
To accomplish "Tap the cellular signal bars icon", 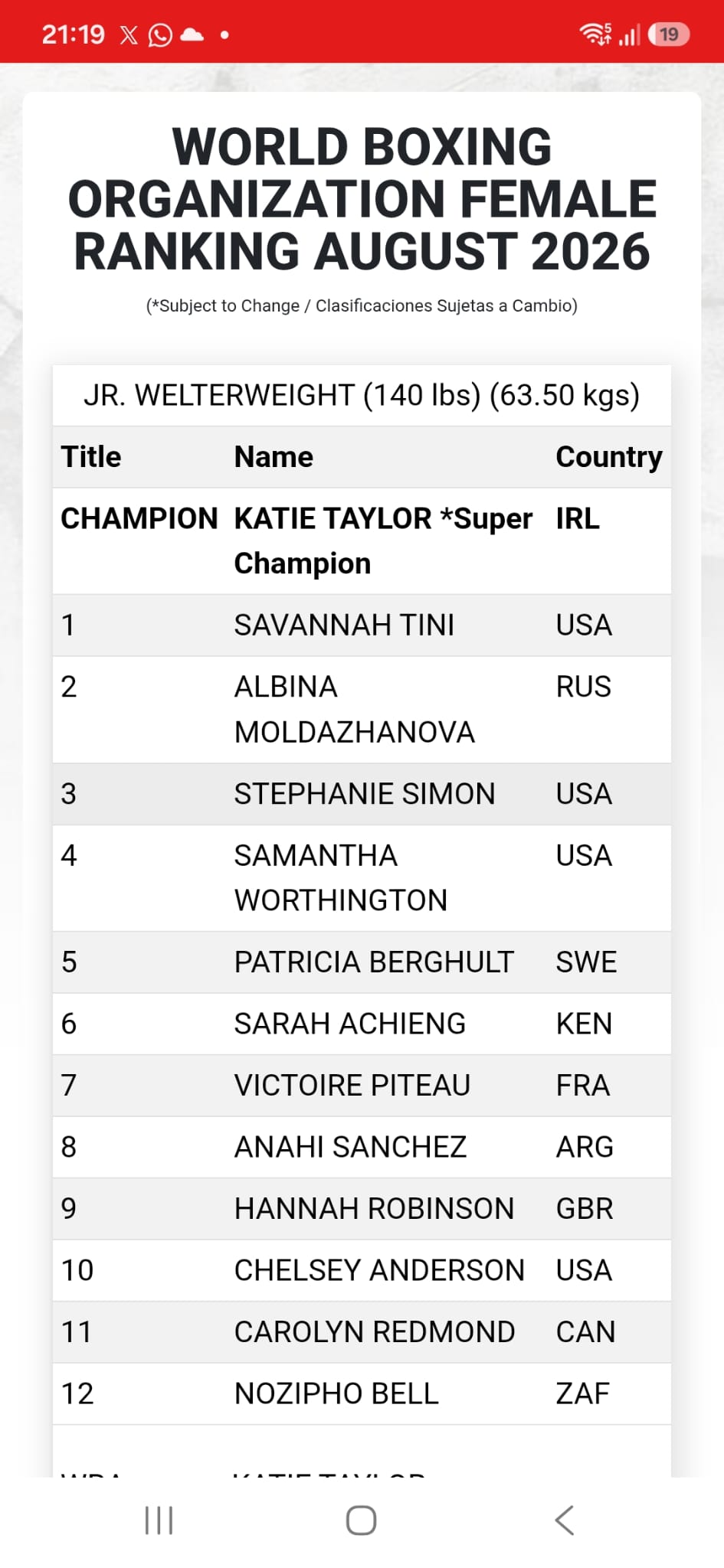I will (629, 34).
